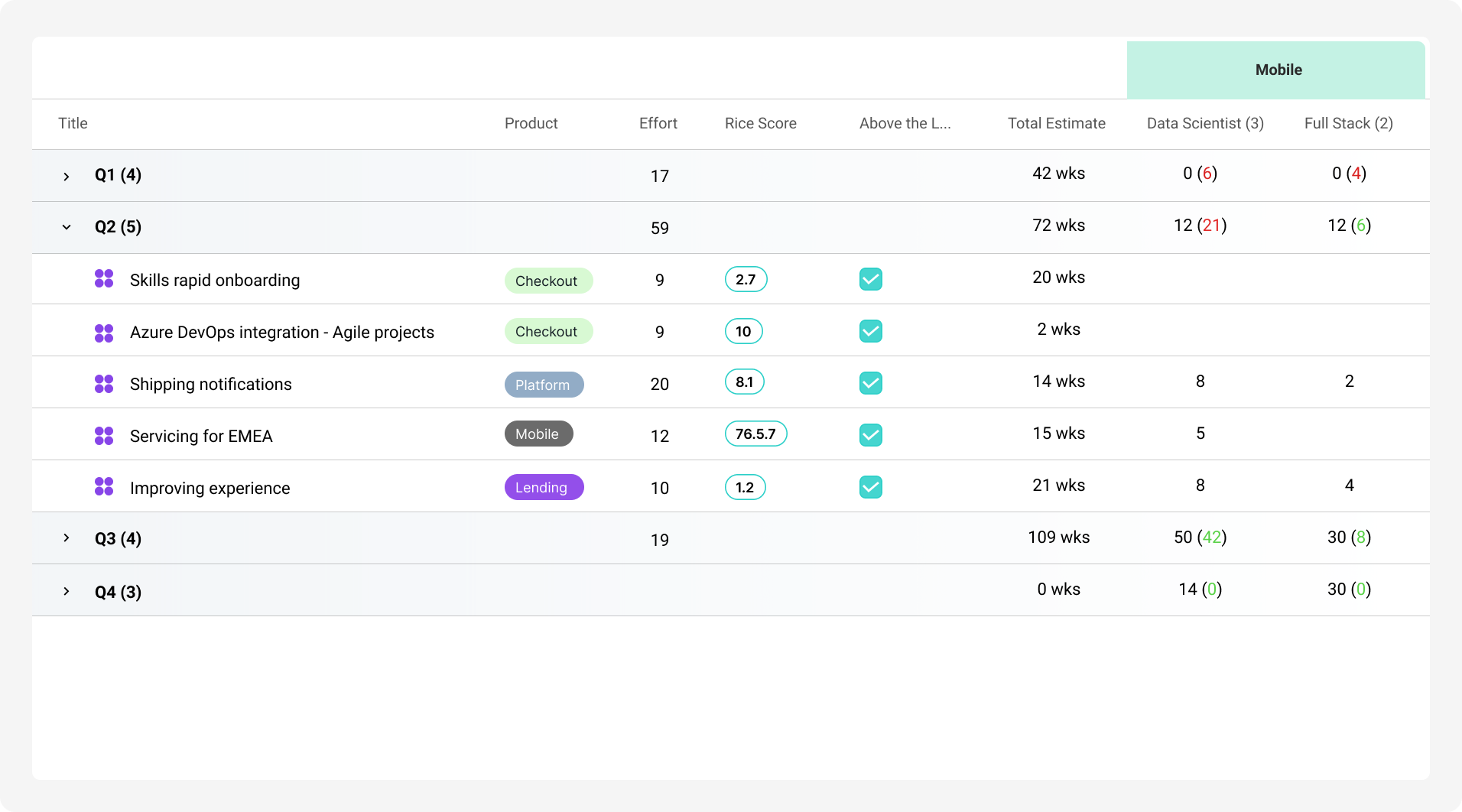Click the icon beside Skills rapid onboarding
The image size is (1462, 812).
click(104, 279)
